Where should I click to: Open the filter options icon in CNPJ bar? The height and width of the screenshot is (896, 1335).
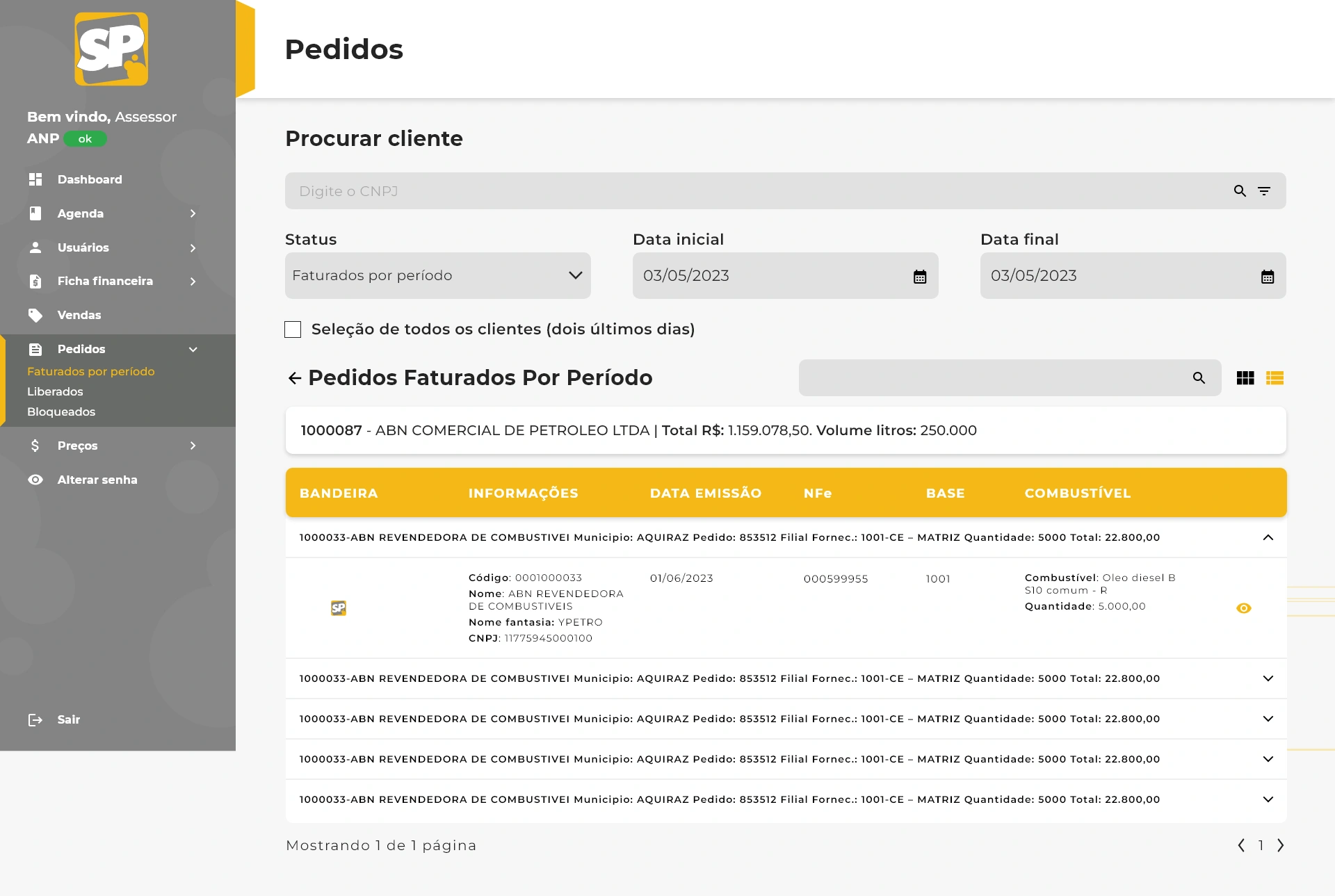click(1264, 191)
